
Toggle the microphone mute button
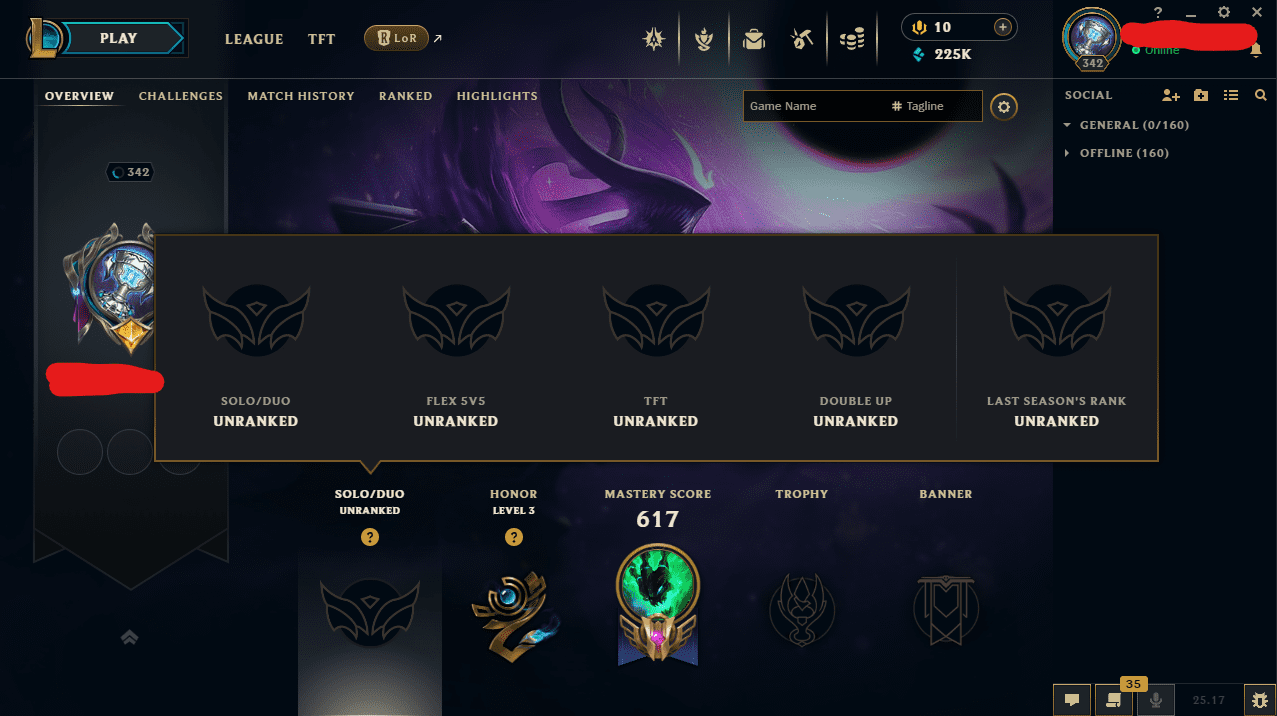point(1156,700)
